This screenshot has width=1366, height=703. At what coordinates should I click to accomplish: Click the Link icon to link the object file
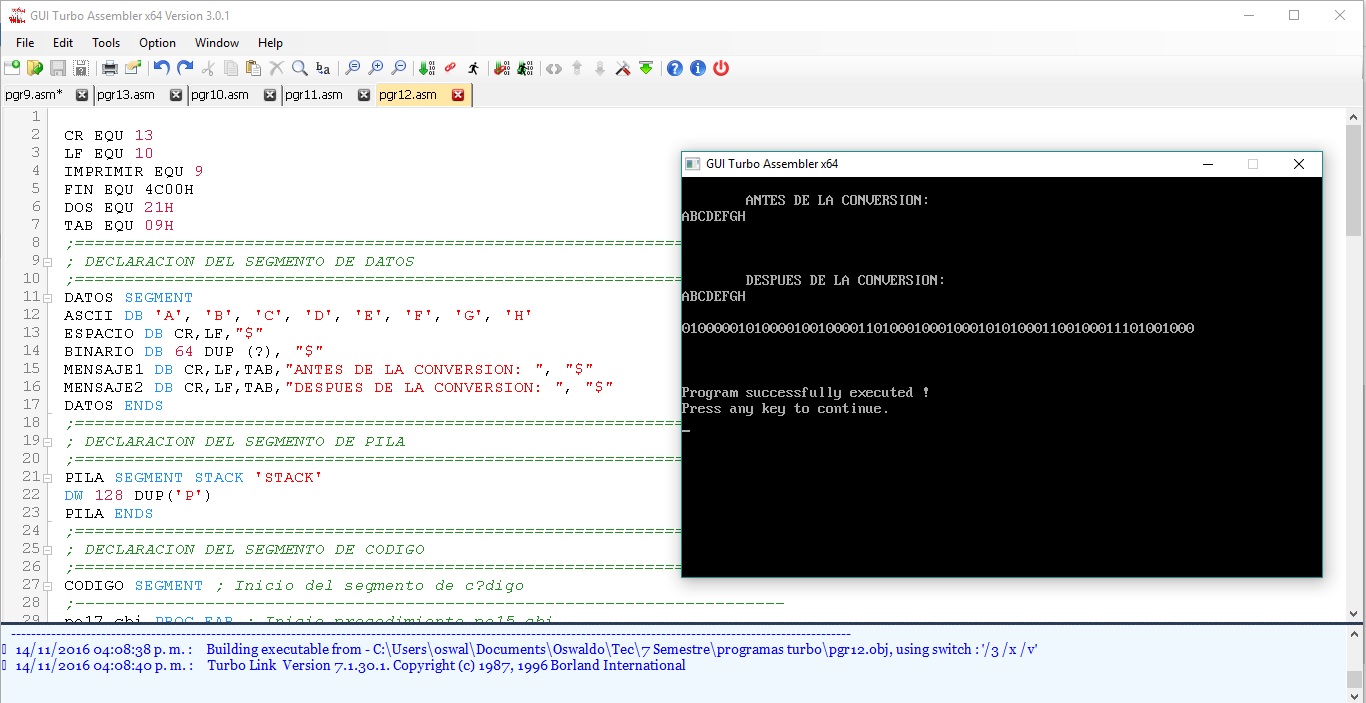[448, 68]
